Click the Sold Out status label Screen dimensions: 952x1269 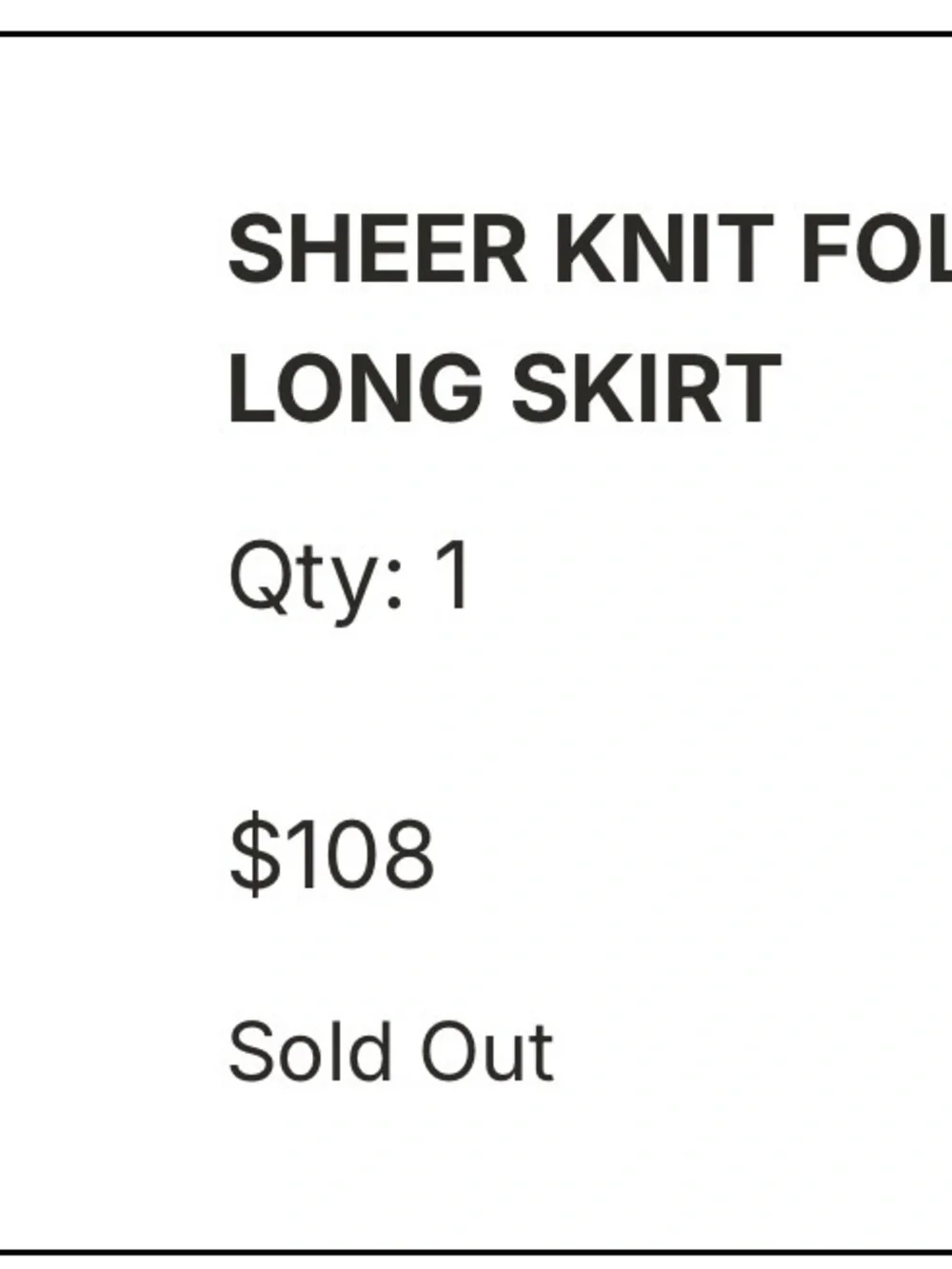point(390,1051)
